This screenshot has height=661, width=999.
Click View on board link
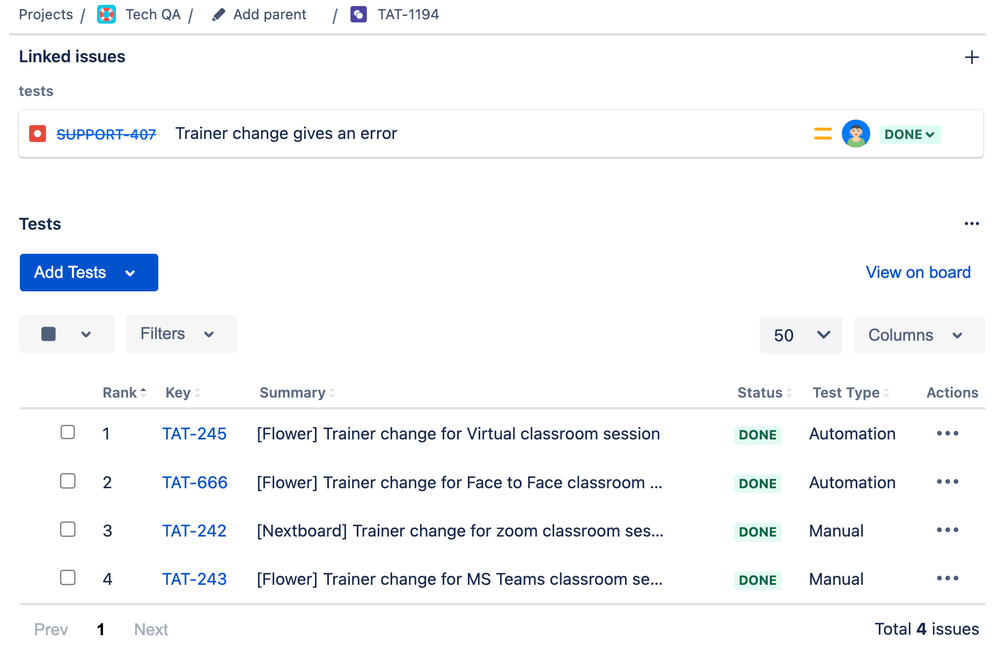click(917, 272)
